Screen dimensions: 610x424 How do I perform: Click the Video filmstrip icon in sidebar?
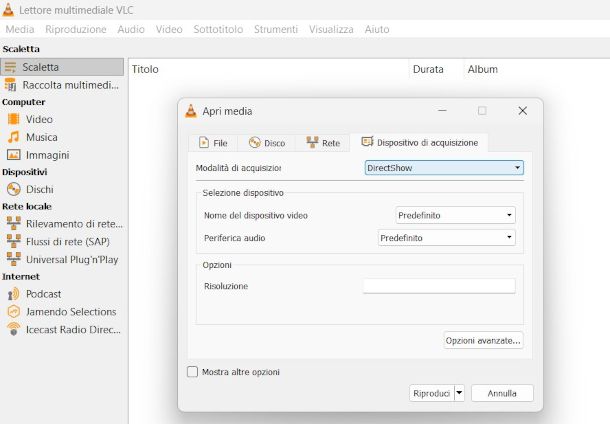[13, 119]
